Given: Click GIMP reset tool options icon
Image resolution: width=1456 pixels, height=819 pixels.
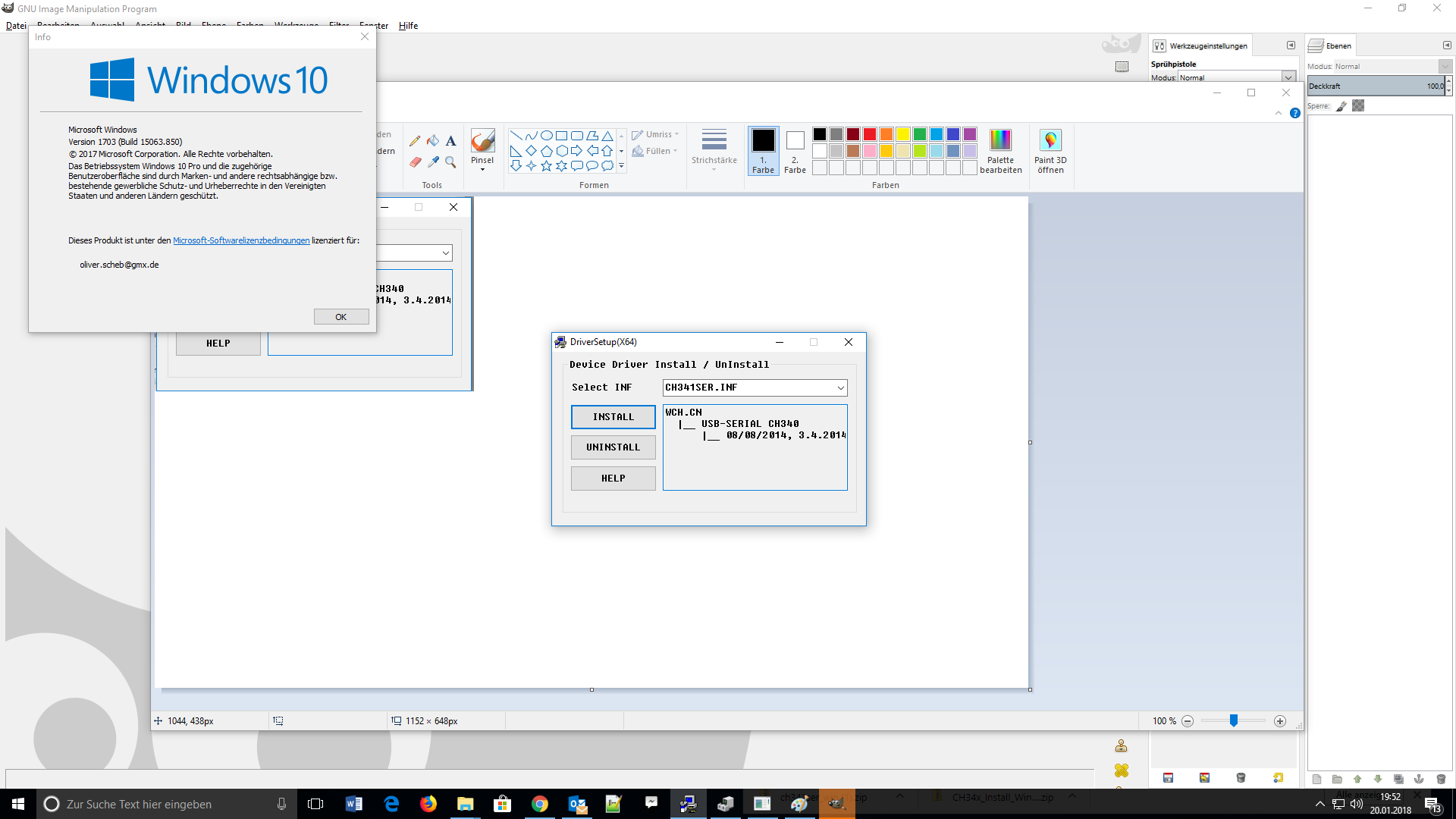Looking at the screenshot, I should [x=1278, y=778].
